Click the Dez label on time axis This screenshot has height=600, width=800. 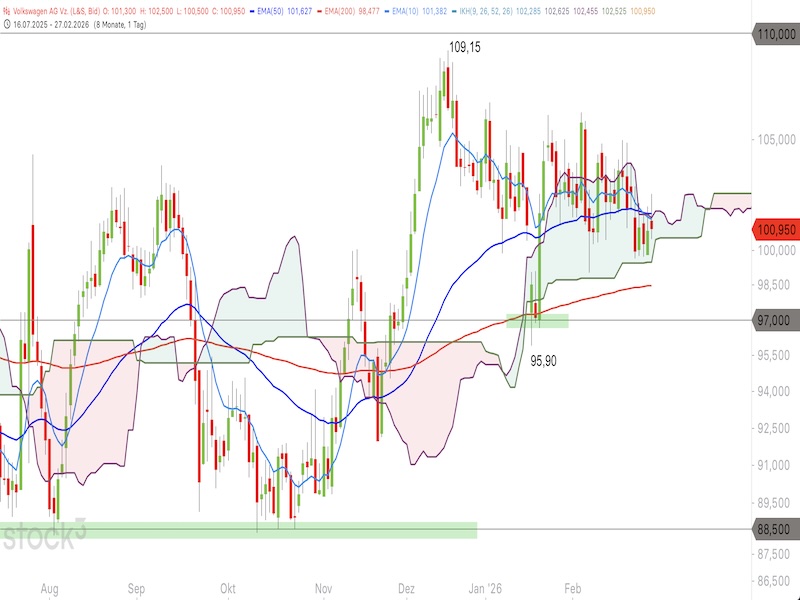[x=407, y=589]
